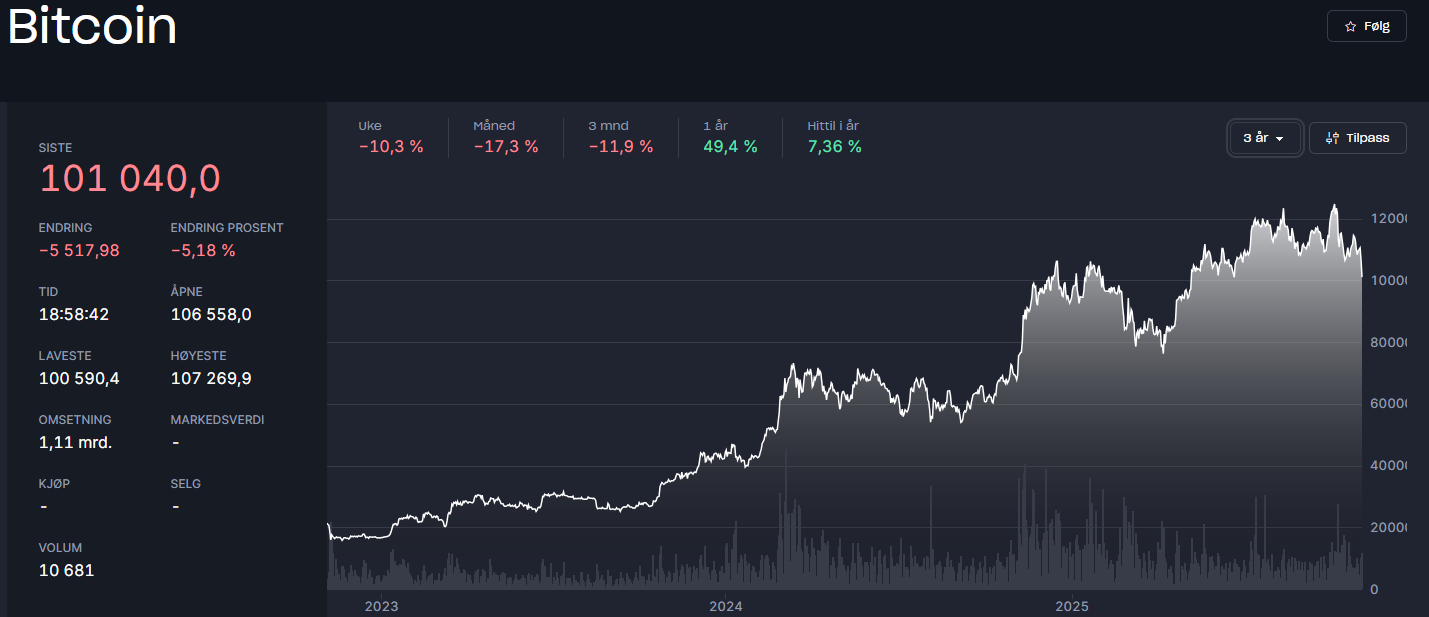This screenshot has height=617, width=1429.
Task: Click the 2023 label on time axis
Action: point(381,606)
